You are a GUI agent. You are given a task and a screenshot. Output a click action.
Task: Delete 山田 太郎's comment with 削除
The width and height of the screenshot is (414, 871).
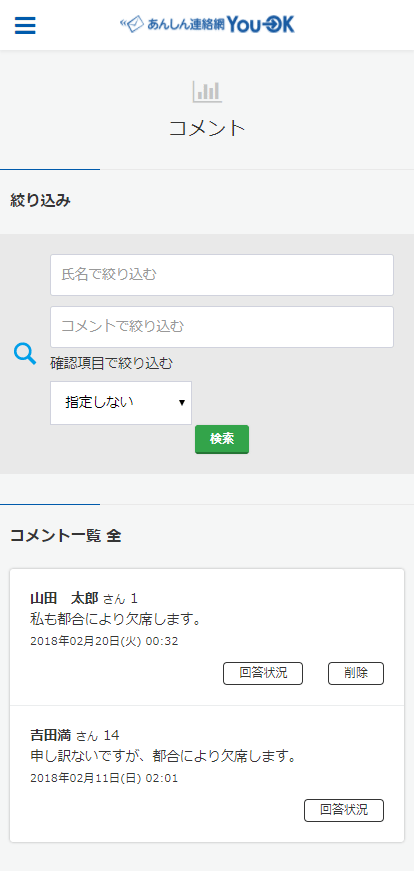(356, 673)
